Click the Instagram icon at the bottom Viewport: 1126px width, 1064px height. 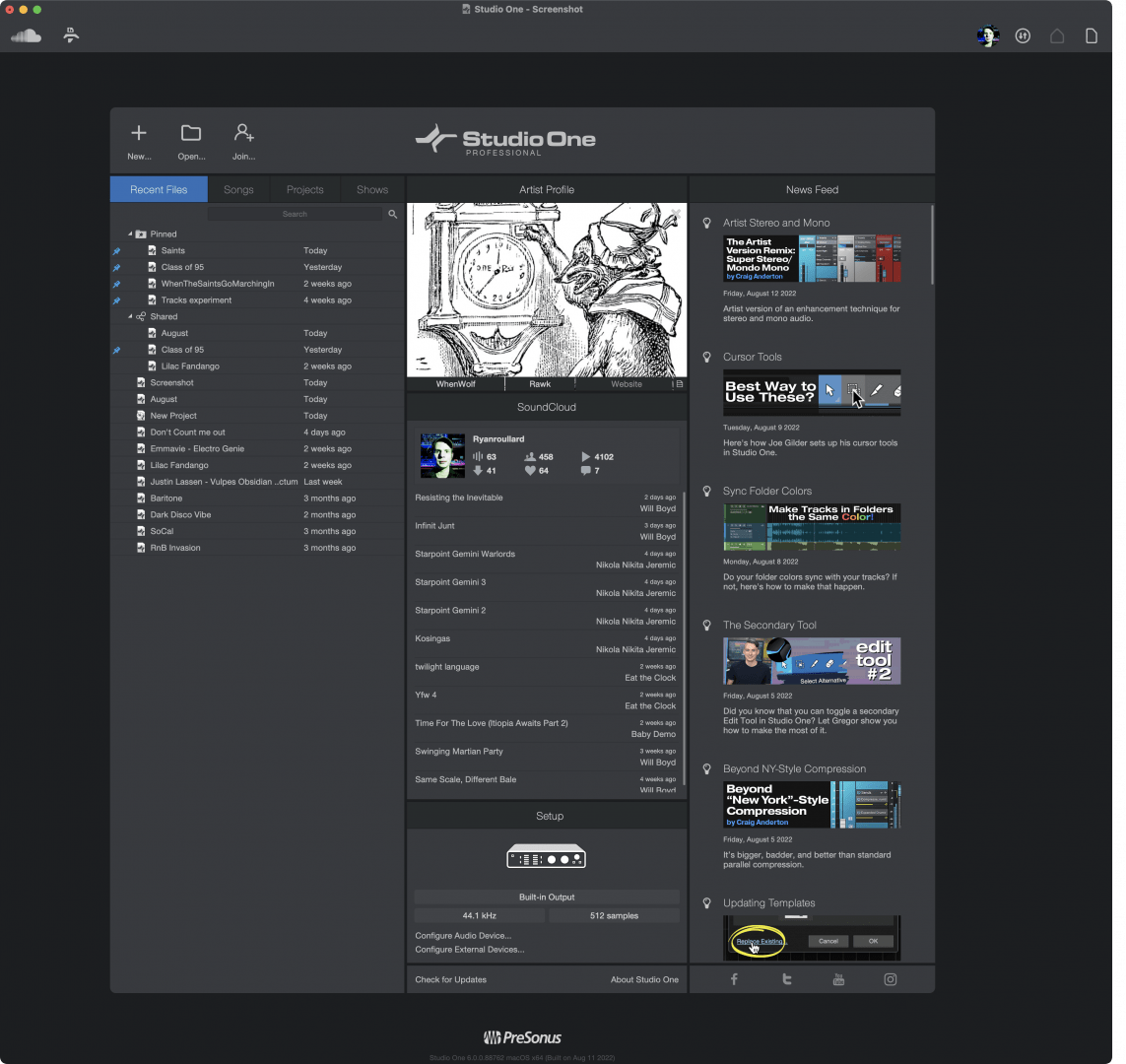(x=890, y=979)
